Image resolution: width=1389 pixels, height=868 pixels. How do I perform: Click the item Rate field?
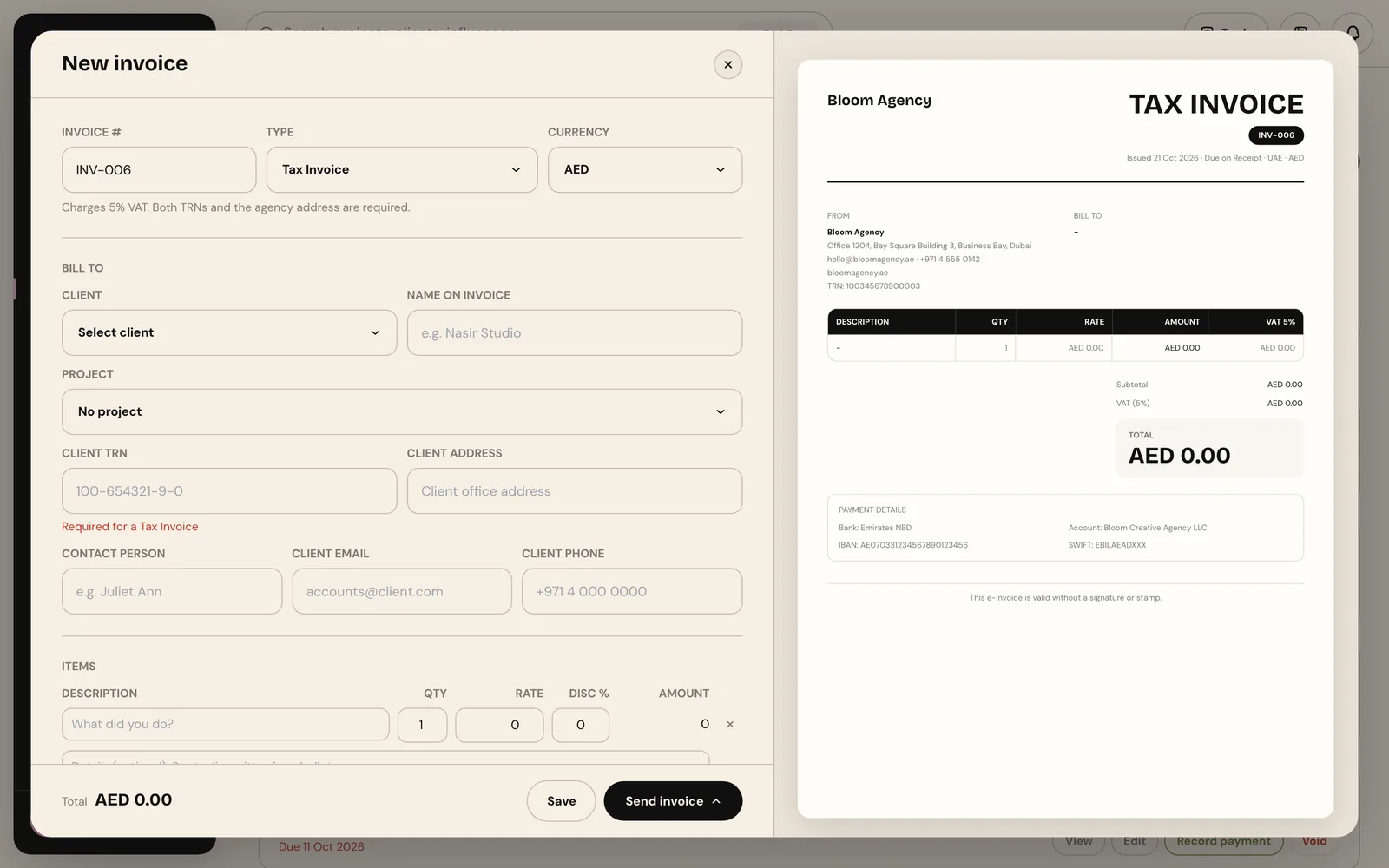(x=499, y=725)
